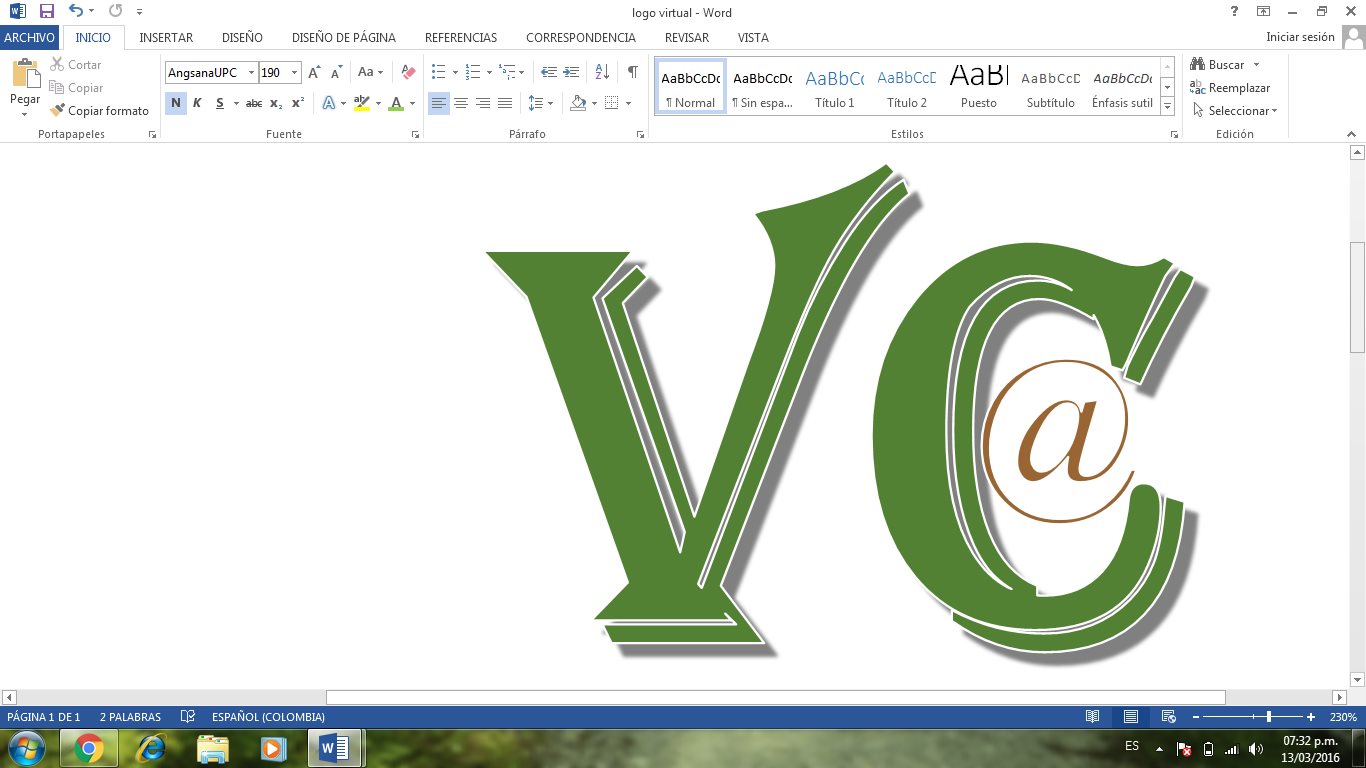Expand the styles gallery more arrow
Viewport: 1366px width, 768px height.
pos(1167,107)
